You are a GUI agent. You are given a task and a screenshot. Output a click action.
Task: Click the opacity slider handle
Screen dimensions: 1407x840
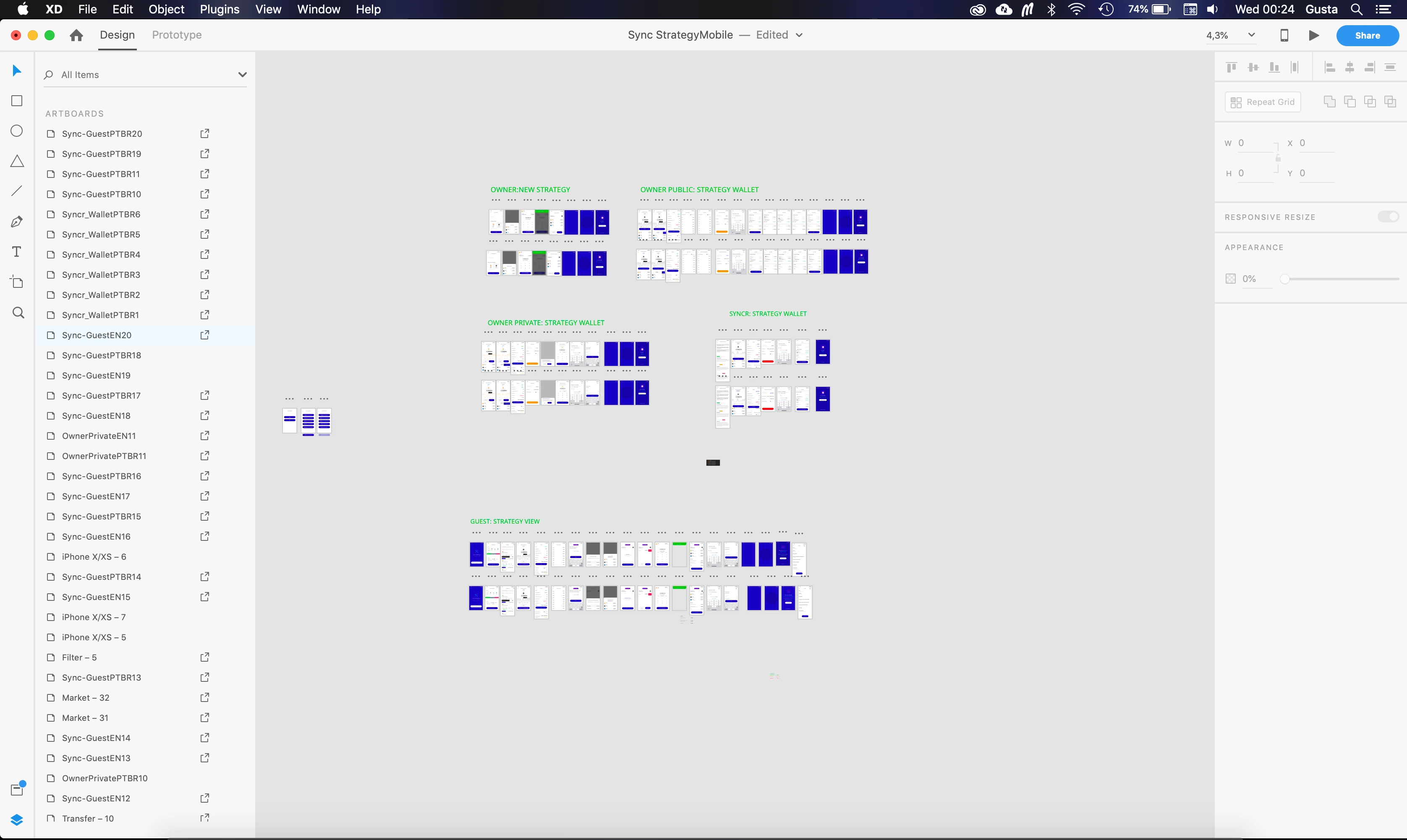point(1285,279)
